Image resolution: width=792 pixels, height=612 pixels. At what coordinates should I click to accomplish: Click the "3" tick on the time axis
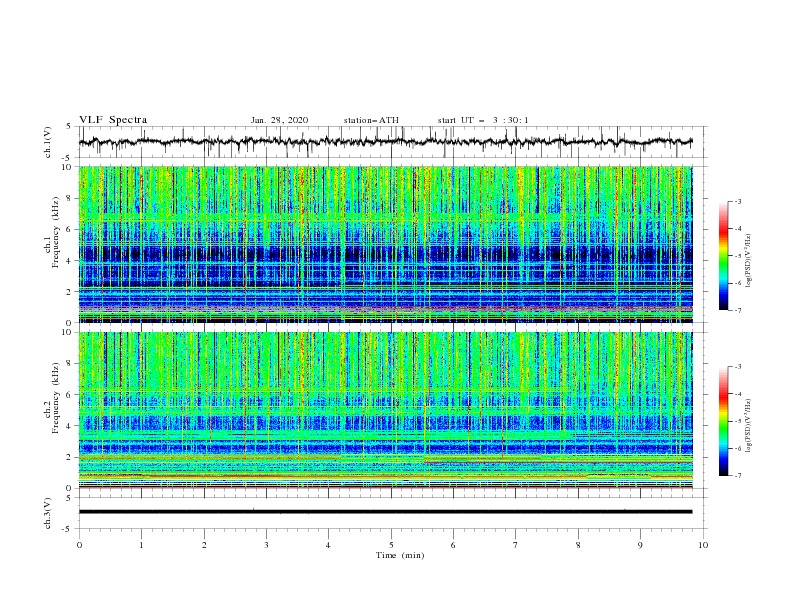pos(266,545)
